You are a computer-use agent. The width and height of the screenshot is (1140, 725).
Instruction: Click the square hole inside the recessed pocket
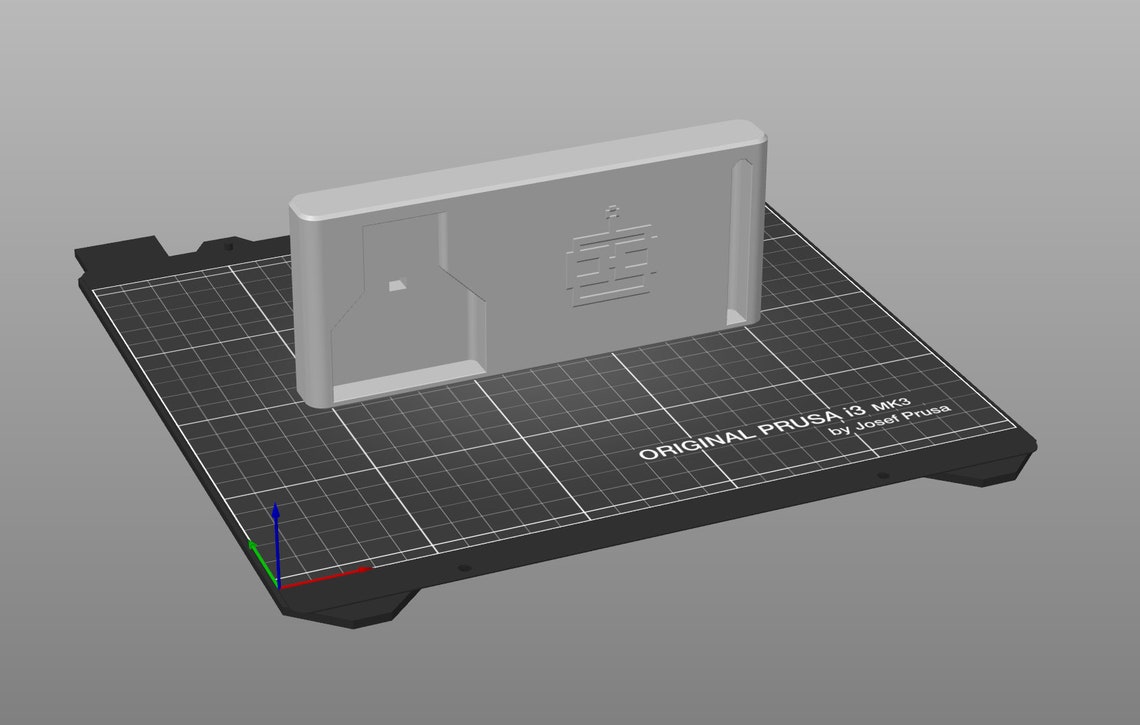tap(397, 283)
